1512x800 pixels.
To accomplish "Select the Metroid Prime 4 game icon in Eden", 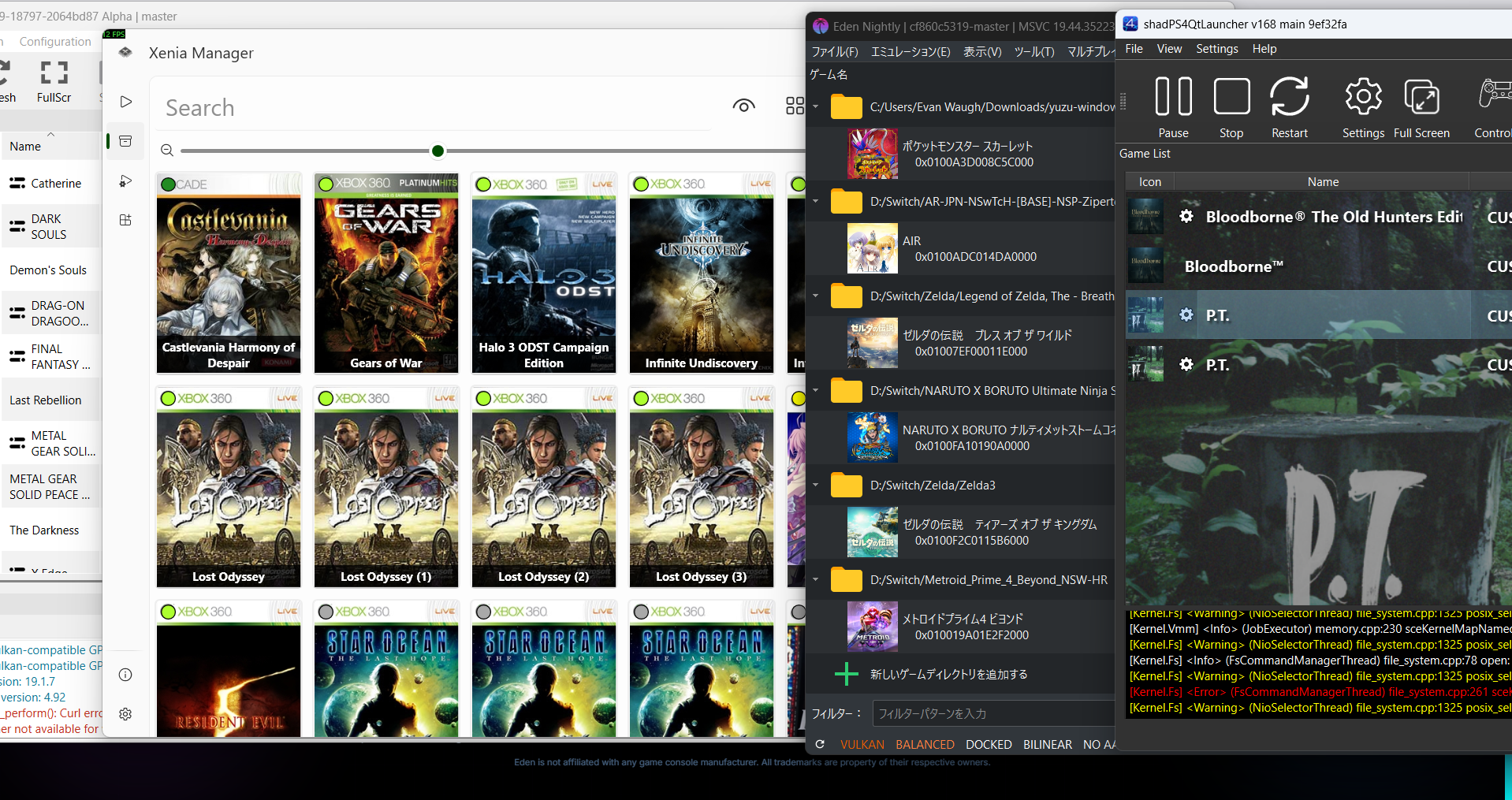I will click(873, 627).
